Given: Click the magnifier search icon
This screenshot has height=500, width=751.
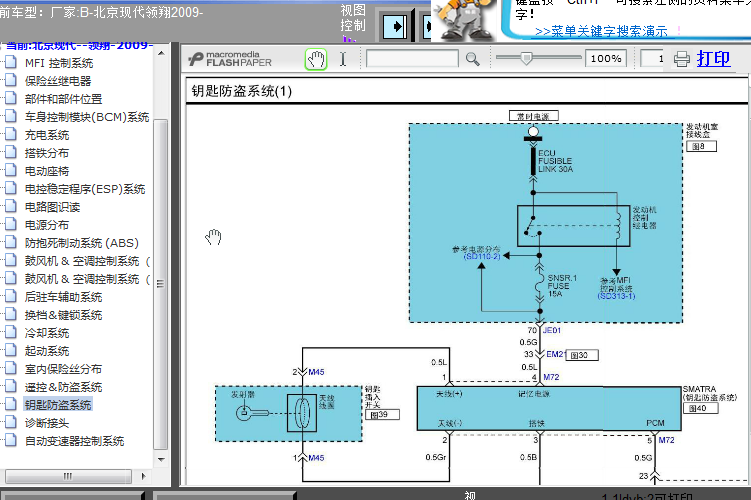Looking at the screenshot, I should 473,59.
